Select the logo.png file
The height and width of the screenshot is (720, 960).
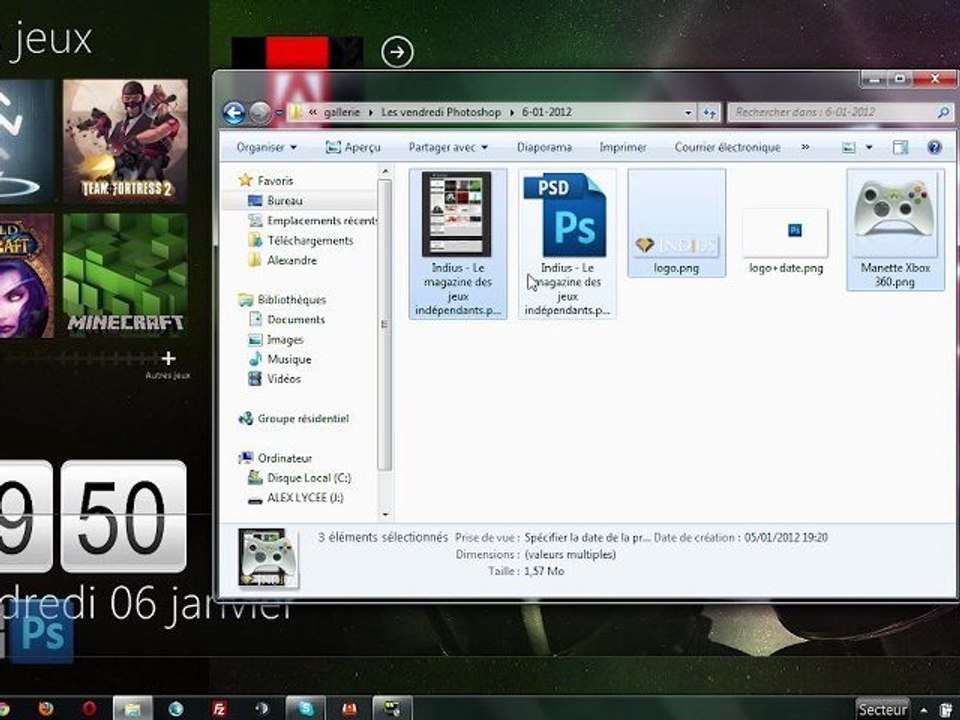(677, 223)
